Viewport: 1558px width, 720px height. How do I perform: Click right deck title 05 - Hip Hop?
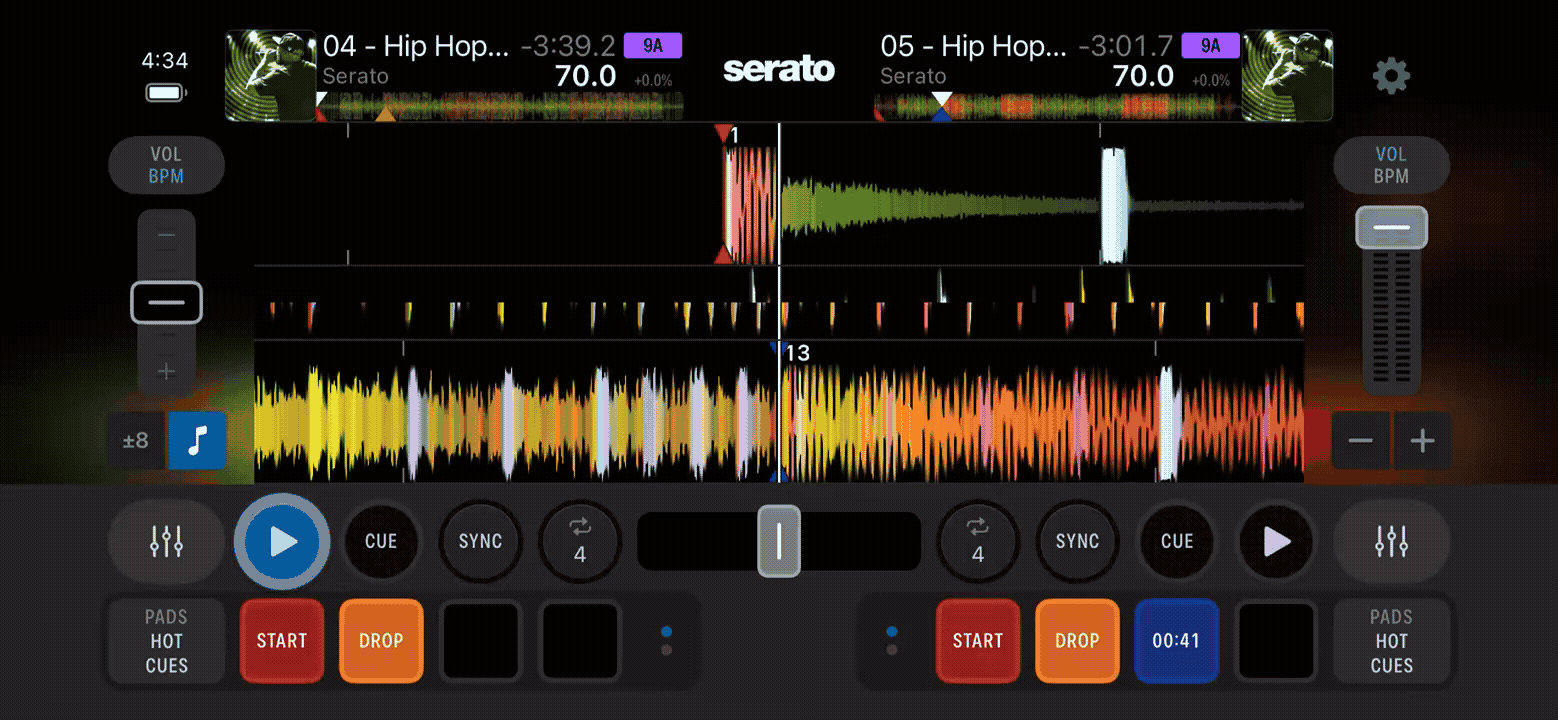(x=974, y=46)
